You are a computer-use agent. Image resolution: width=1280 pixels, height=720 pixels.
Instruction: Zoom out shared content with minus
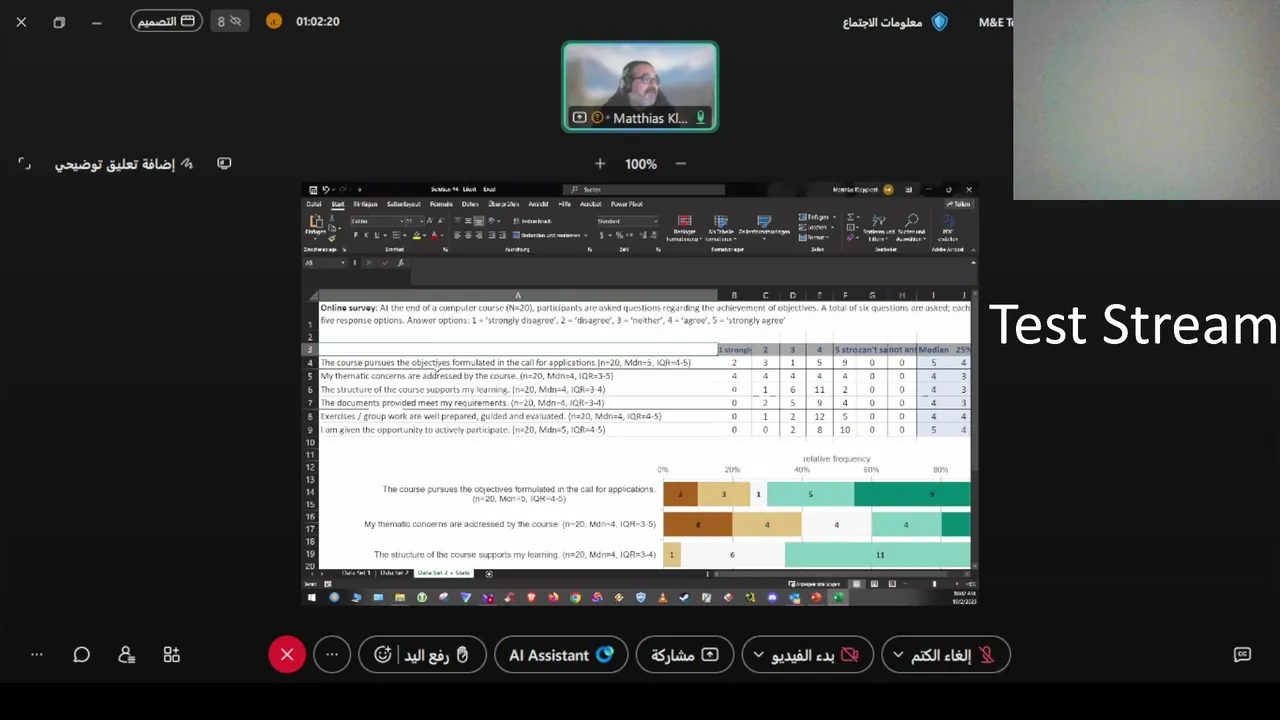click(681, 163)
